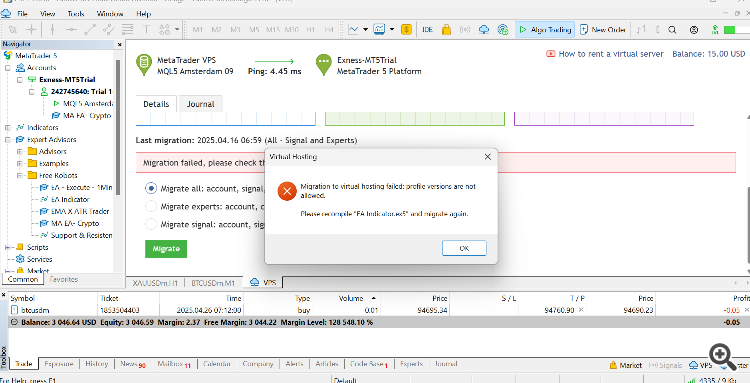The height and width of the screenshot is (383, 750).
Task: Switch chart to M1 timeframe
Action: pos(198,30)
